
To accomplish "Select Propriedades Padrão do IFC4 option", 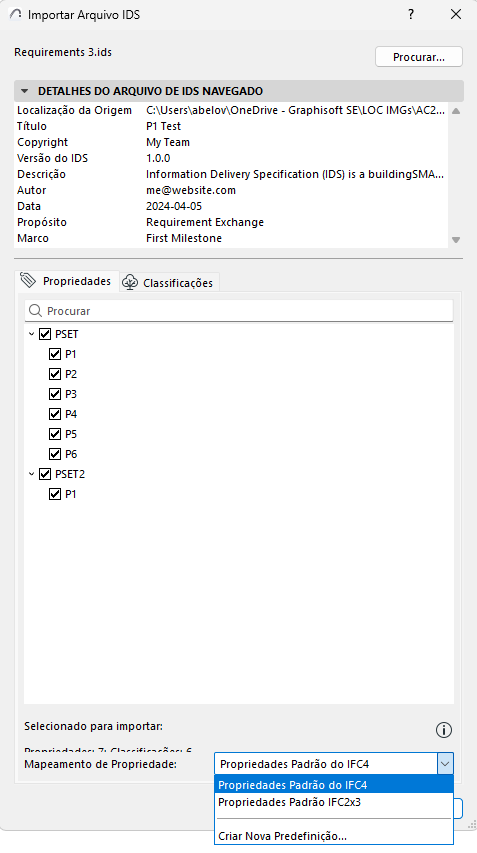I will pos(334,785).
